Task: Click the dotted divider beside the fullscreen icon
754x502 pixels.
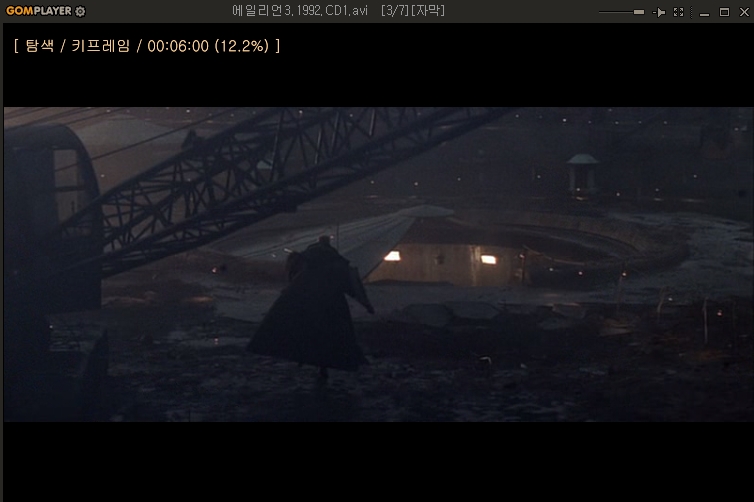Action: click(692, 12)
